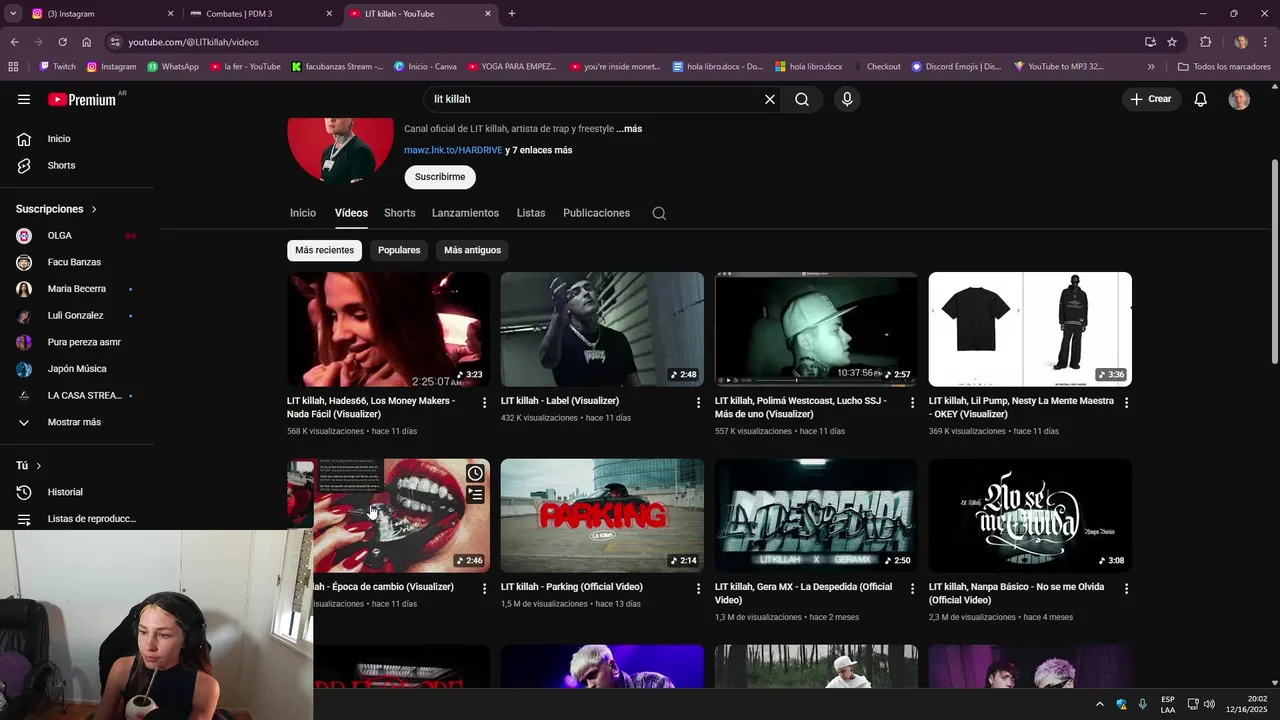Open options menu for Label (Visualizer) video

tap(699, 402)
